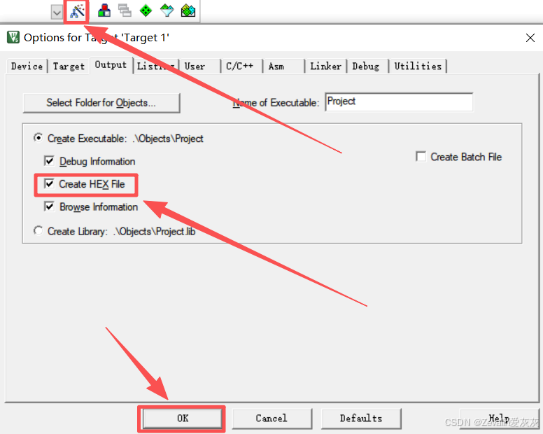Close the Options for Target dialog
Screen dimensions: 543x434
click(530, 38)
